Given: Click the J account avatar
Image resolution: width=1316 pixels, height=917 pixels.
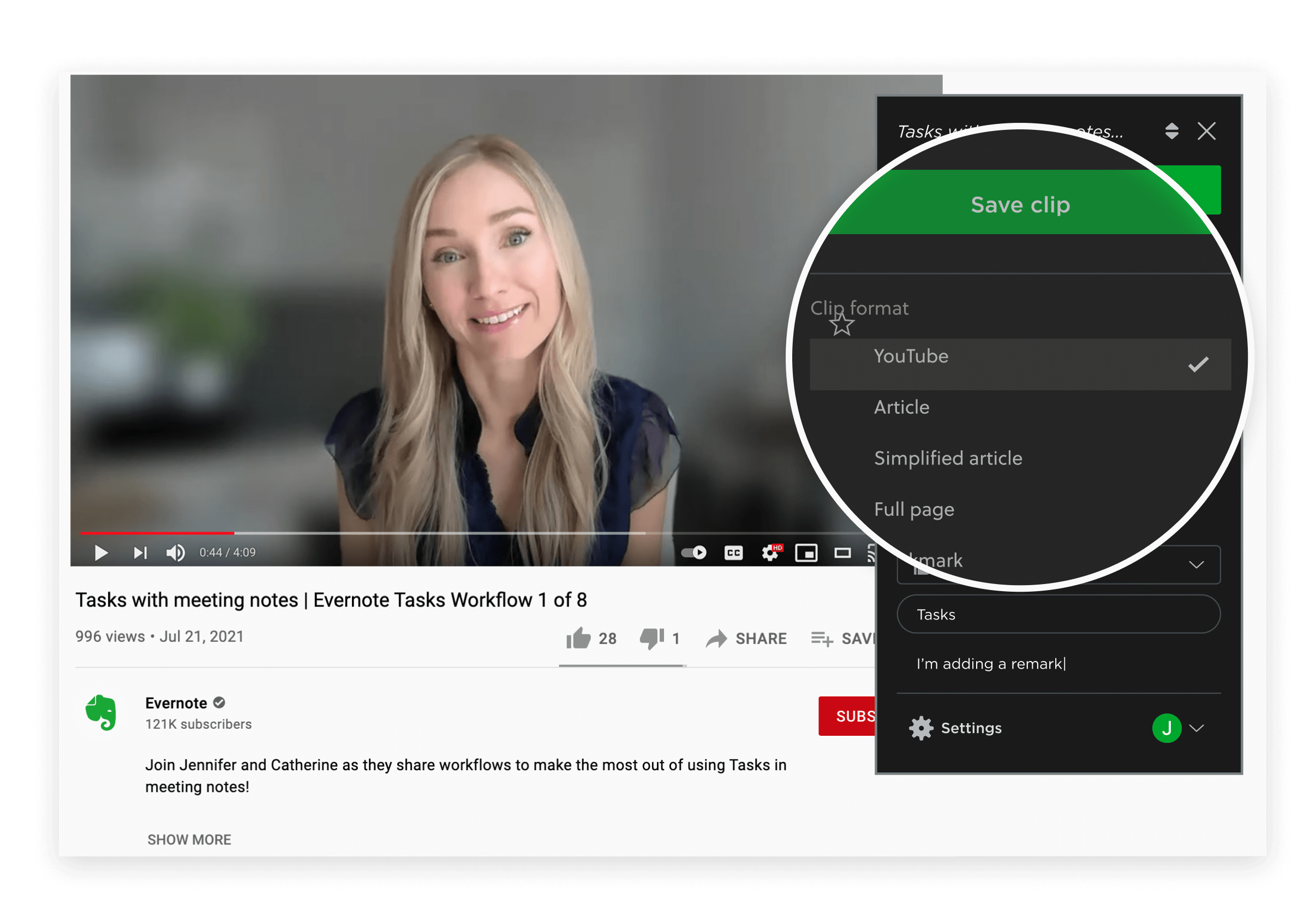Looking at the screenshot, I should (x=1167, y=728).
